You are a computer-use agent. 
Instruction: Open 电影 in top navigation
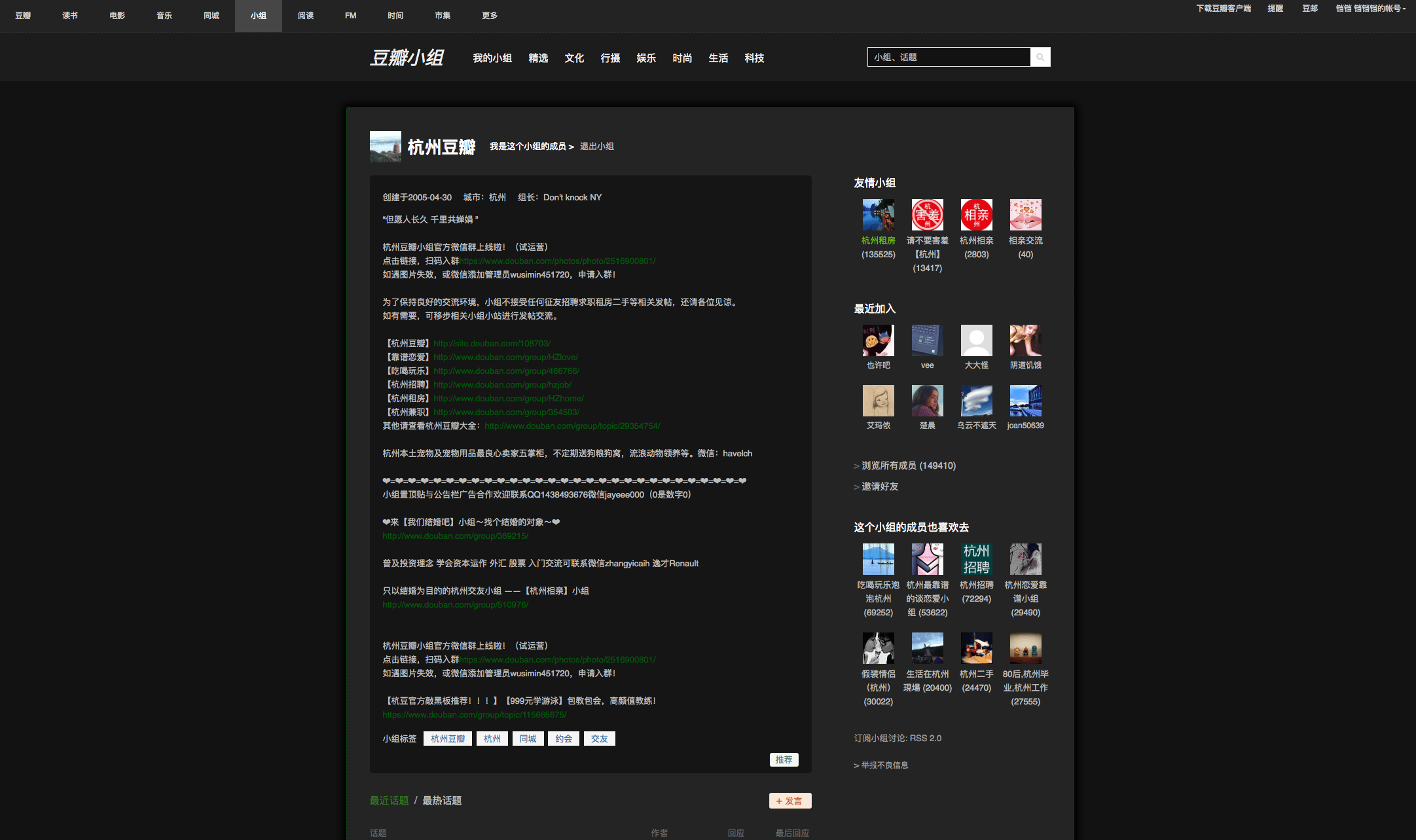117,16
